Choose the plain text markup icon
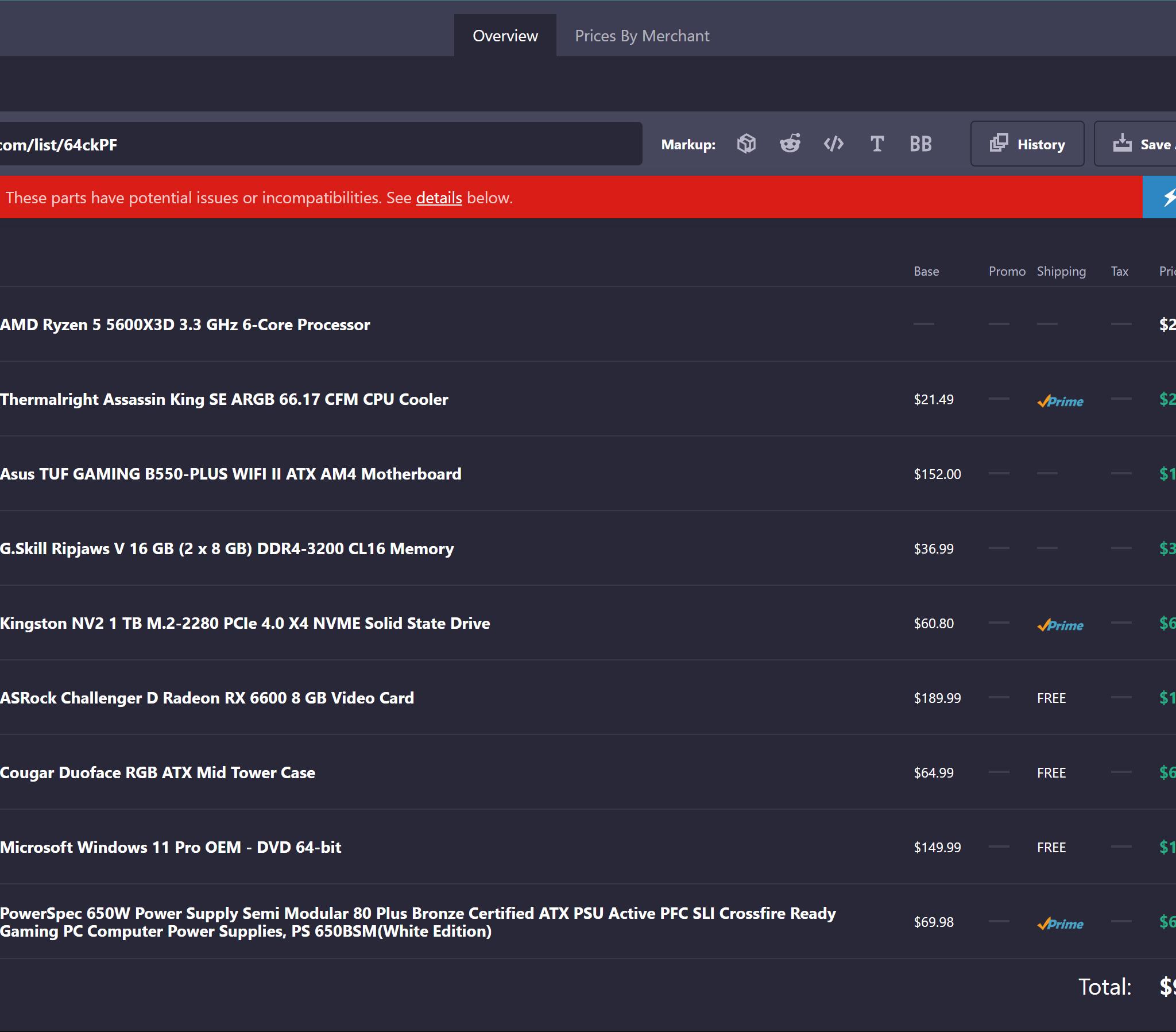This screenshot has height=1032, width=1176. (x=877, y=144)
